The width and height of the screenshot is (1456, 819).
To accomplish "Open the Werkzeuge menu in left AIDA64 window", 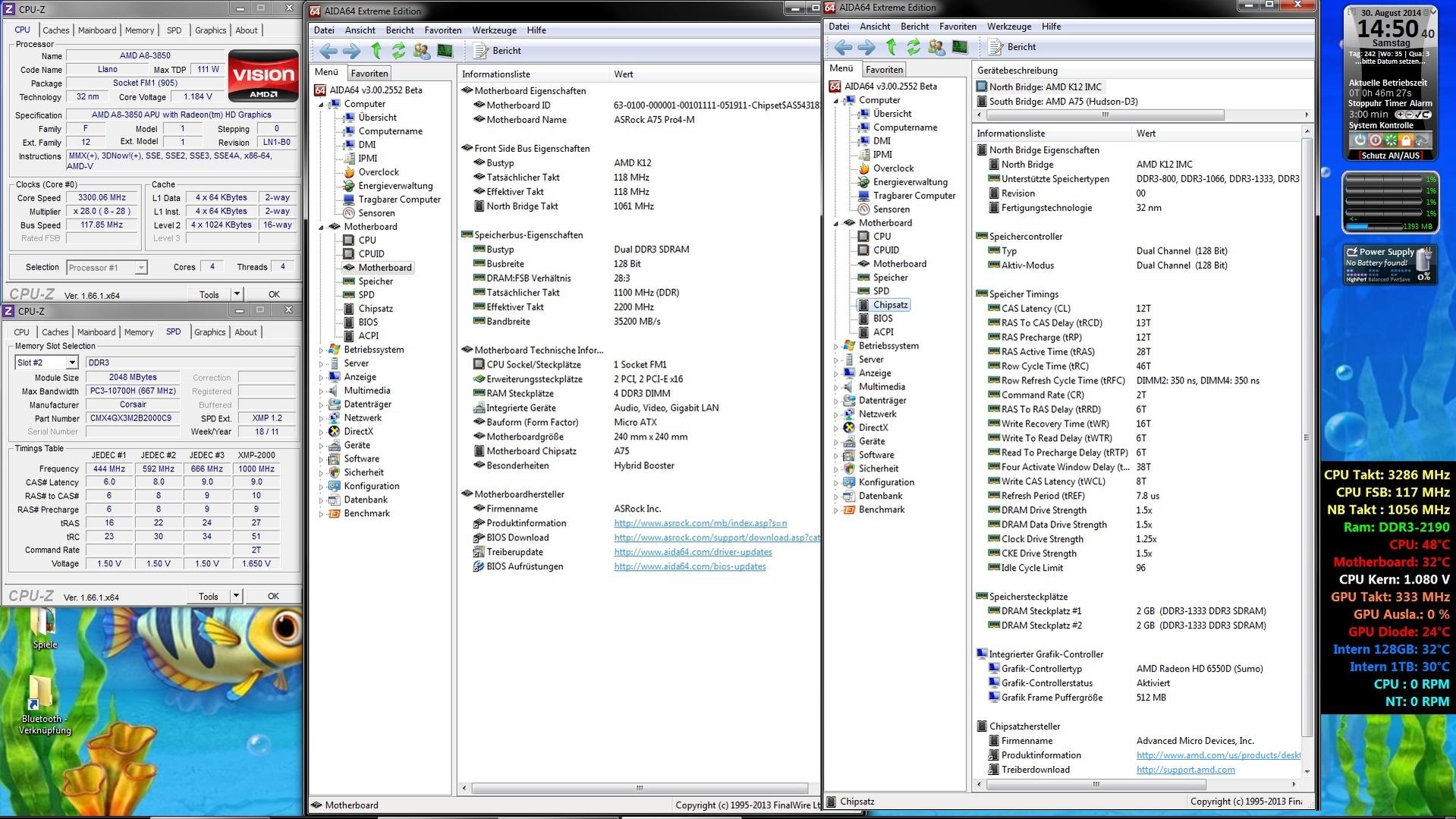I will pyautogui.click(x=494, y=30).
